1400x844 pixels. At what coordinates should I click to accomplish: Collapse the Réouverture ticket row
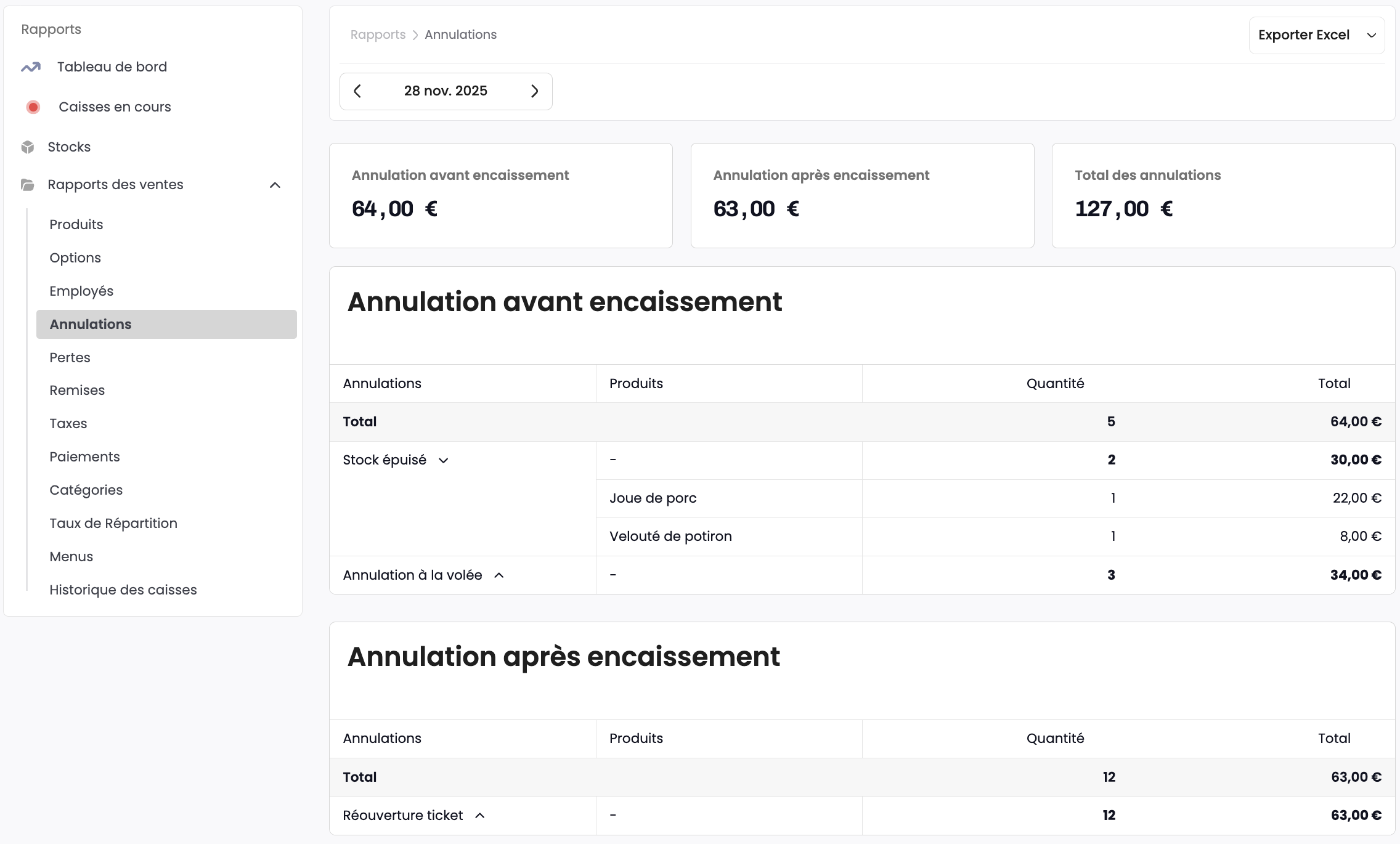[480, 815]
